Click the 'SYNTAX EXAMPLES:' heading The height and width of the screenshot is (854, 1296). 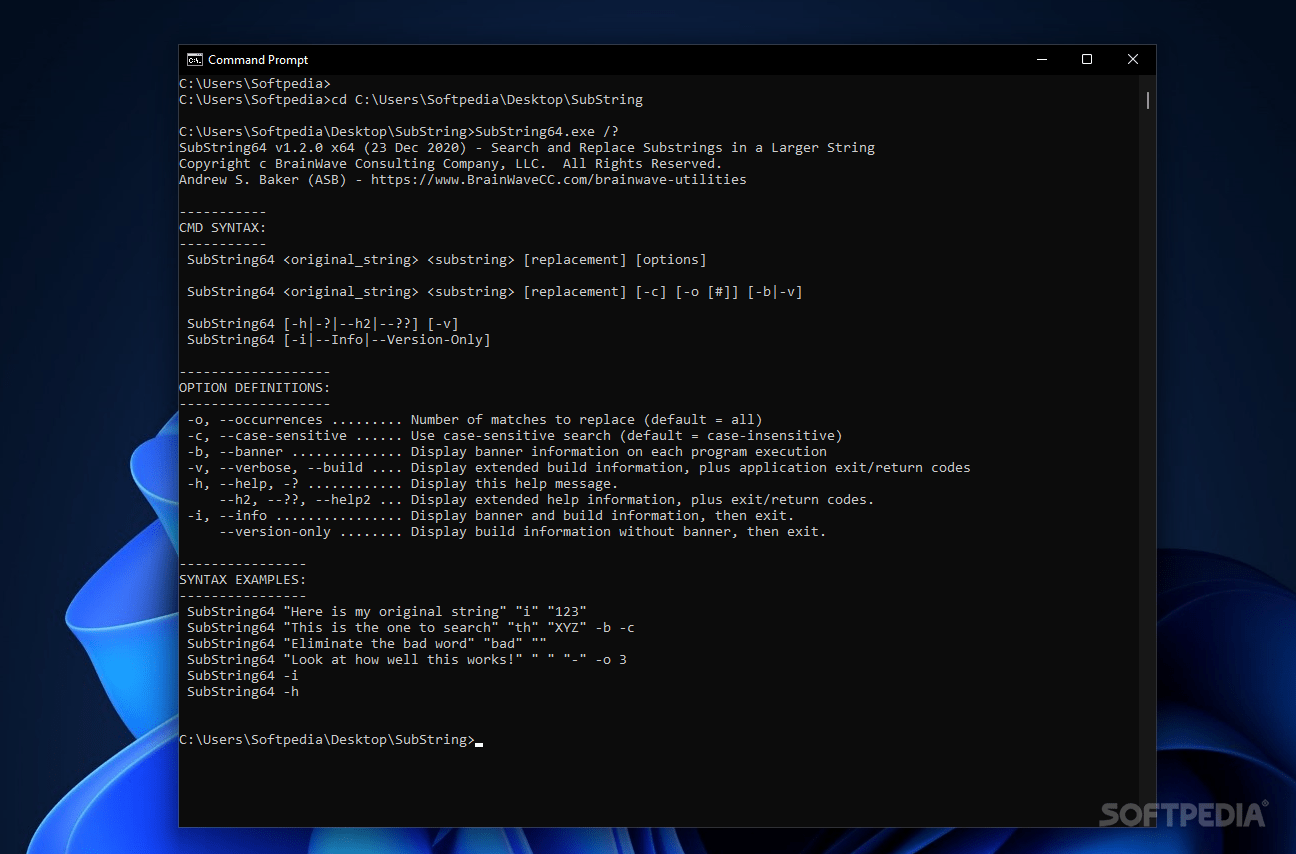243,580
